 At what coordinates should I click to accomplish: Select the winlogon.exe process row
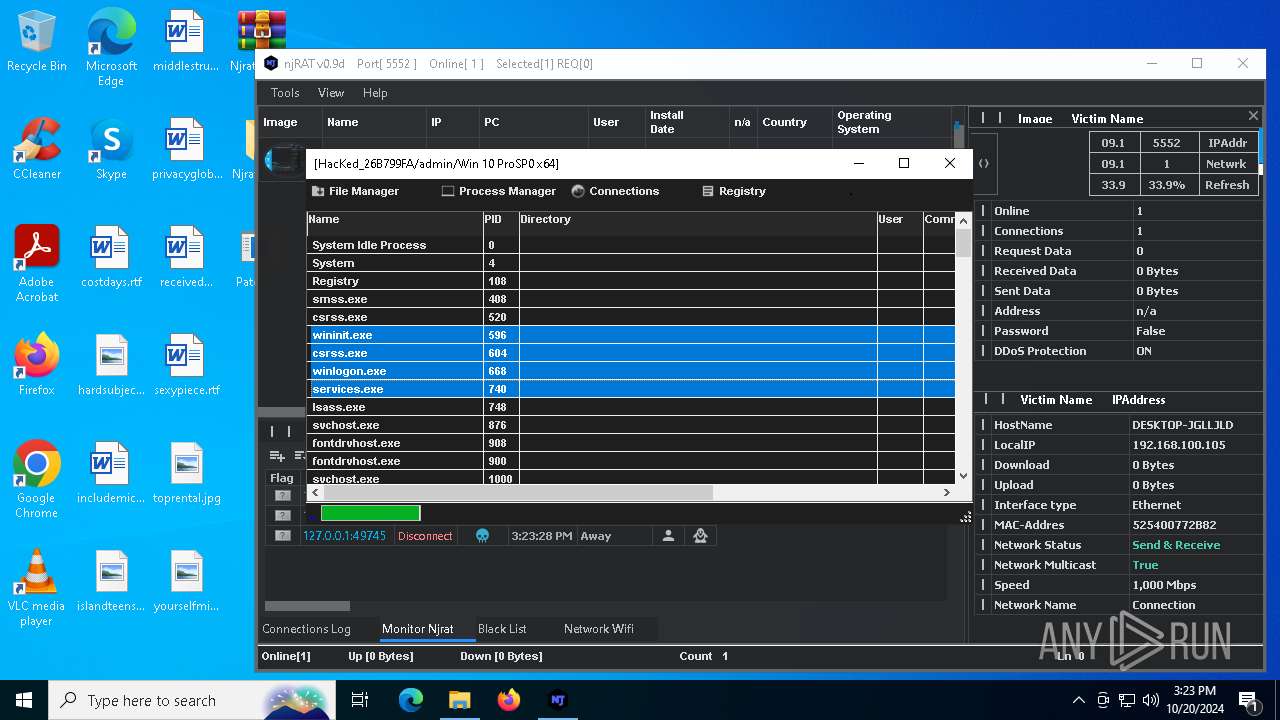(x=631, y=371)
